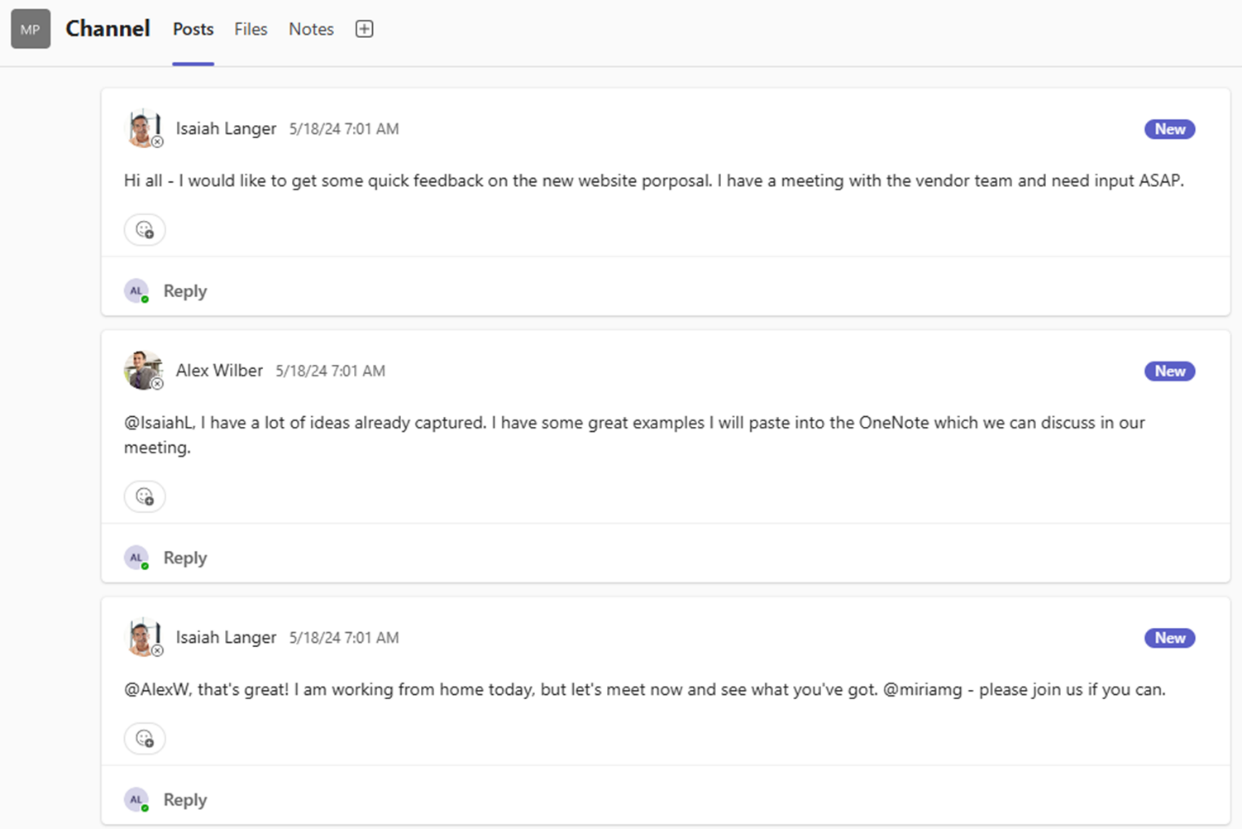Click the MP channel avatar icon
The image size is (1242, 829).
coord(30,28)
